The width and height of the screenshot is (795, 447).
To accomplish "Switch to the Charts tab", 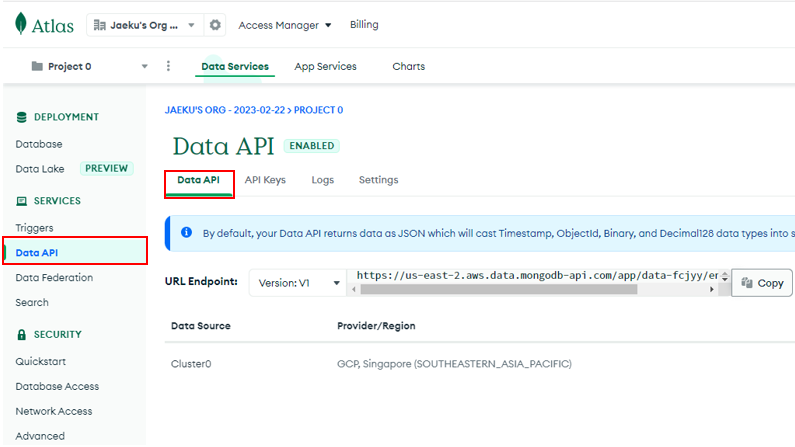I will [x=409, y=66].
